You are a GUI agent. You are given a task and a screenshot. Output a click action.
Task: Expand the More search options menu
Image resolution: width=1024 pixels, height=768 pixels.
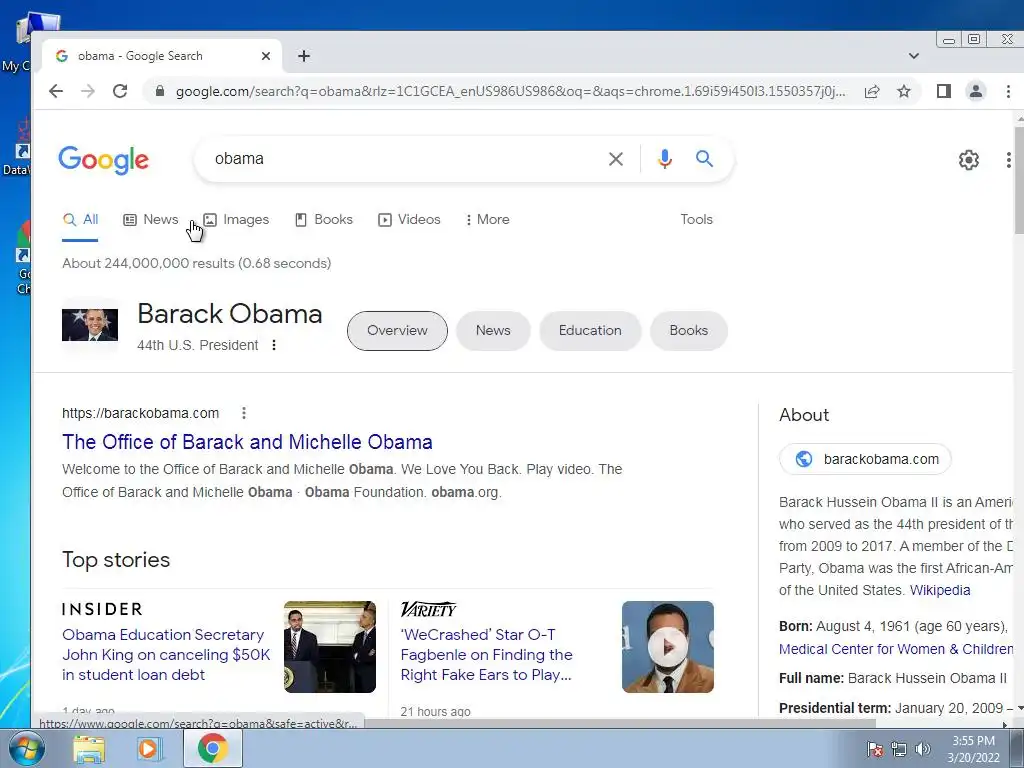coord(487,220)
